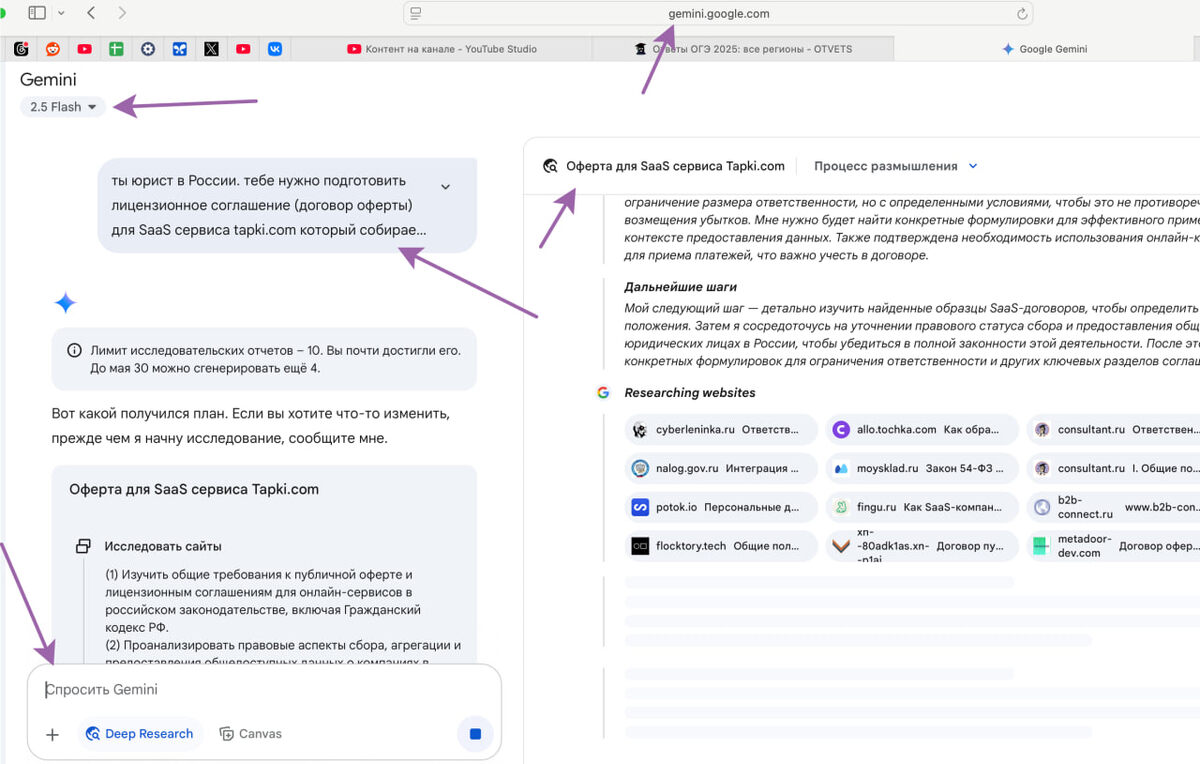Toggle the Safari sidebar button
Image resolution: width=1200 pixels, height=764 pixels.
(37, 13)
